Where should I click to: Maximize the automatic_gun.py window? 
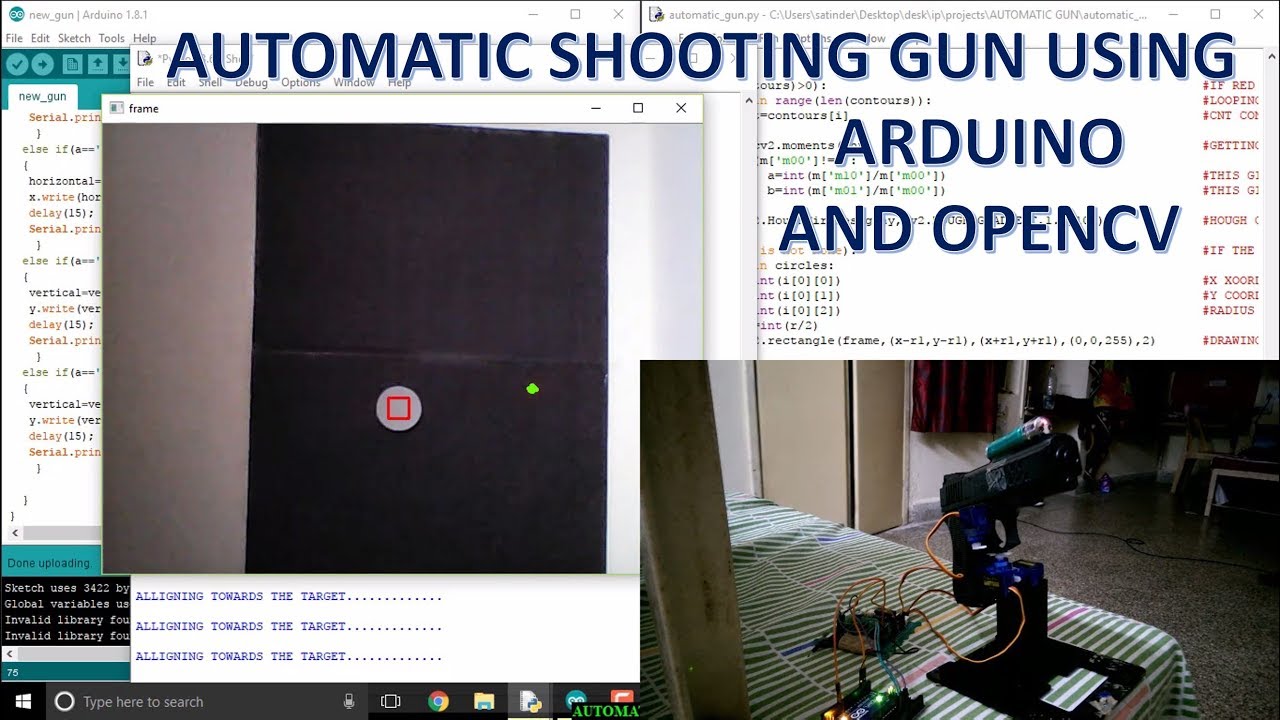point(1215,14)
